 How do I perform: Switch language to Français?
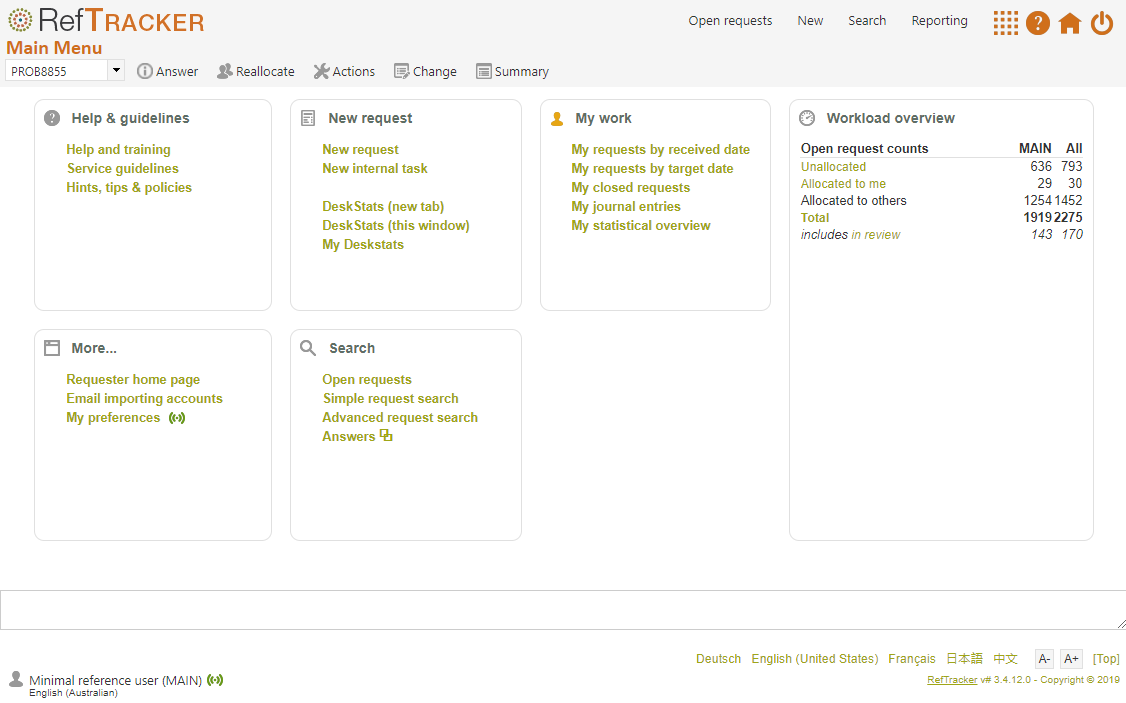(x=912, y=658)
